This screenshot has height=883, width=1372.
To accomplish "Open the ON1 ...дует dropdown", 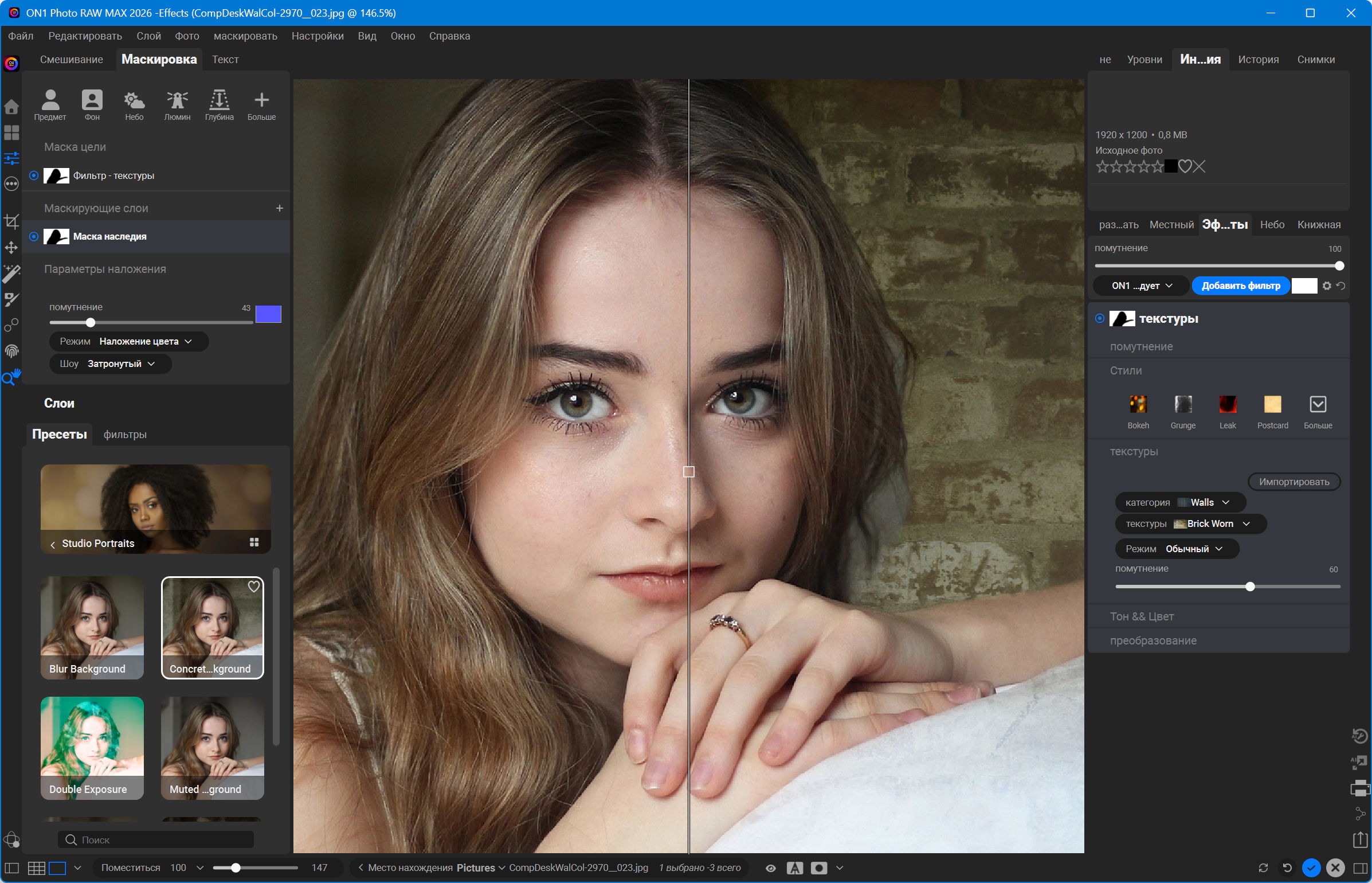I will coord(1141,286).
